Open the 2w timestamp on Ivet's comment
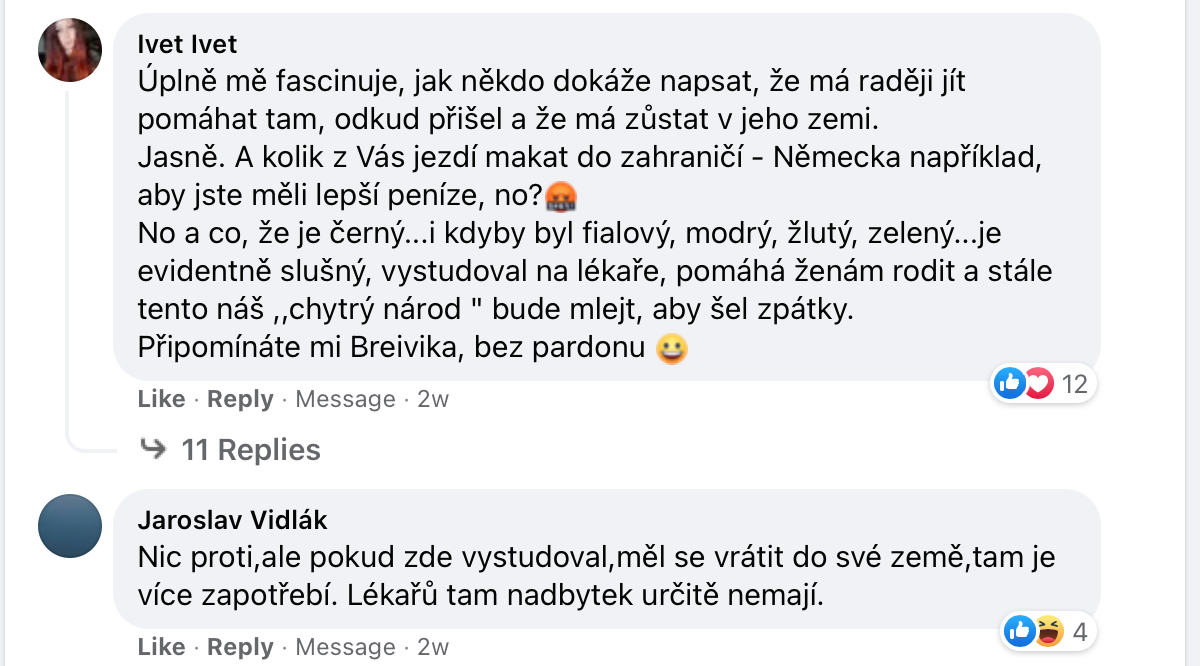Viewport: 1200px width, 666px height. (433, 399)
